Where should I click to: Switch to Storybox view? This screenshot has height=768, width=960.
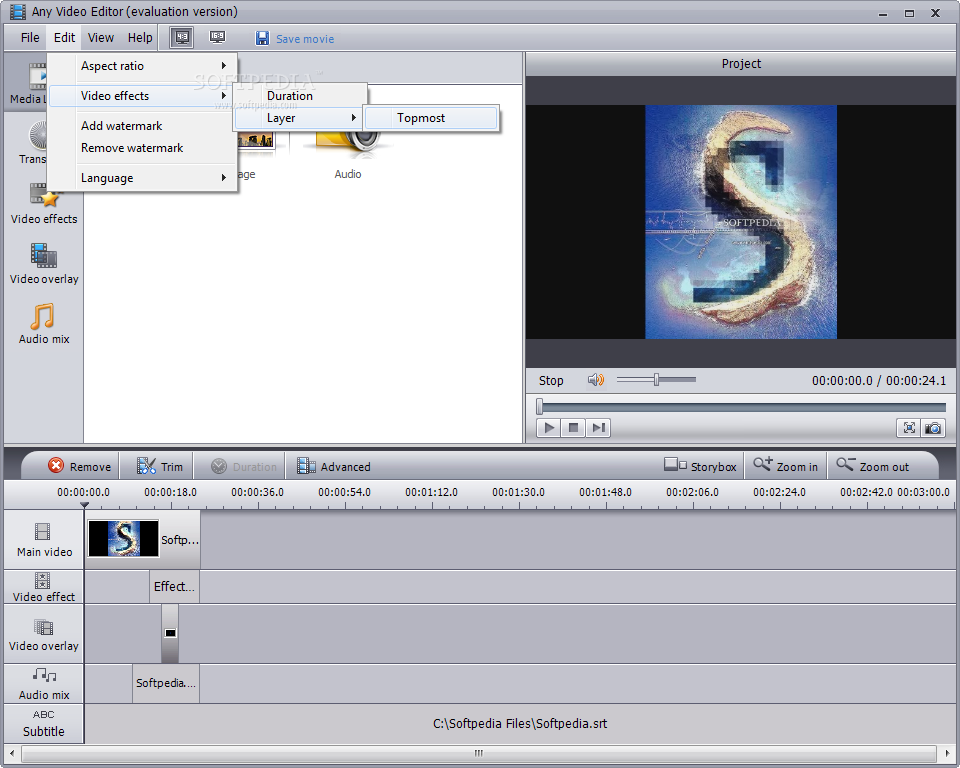(x=700, y=466)
